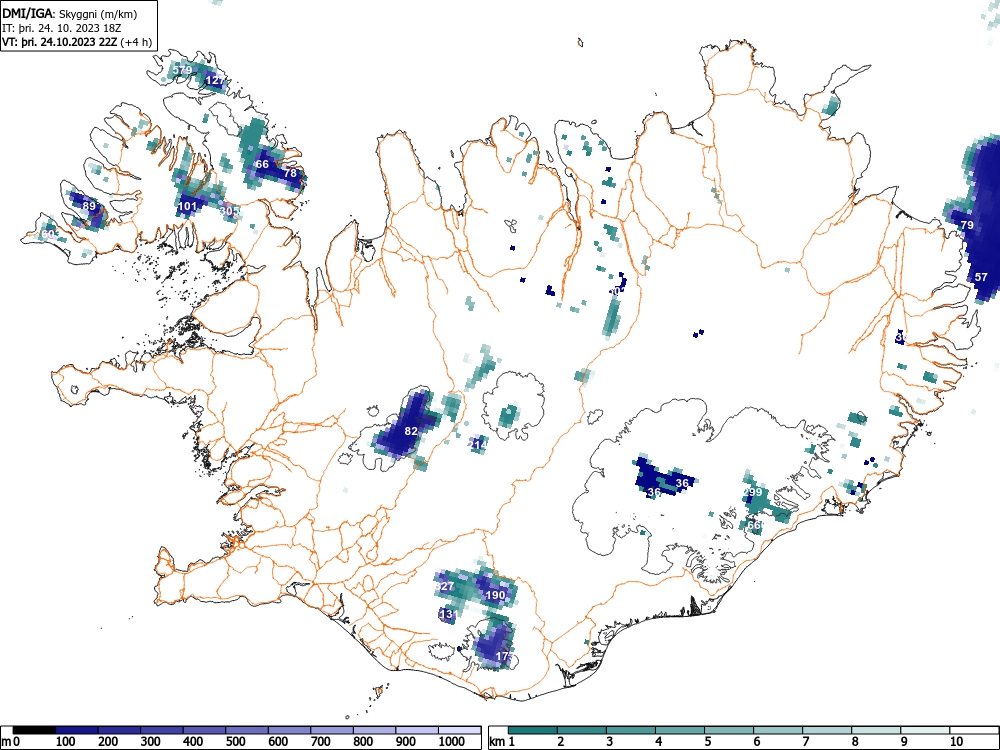Click the visibility value 190 on the map
Viewport: 1000px width, 750px height.
tap(495, 596)
